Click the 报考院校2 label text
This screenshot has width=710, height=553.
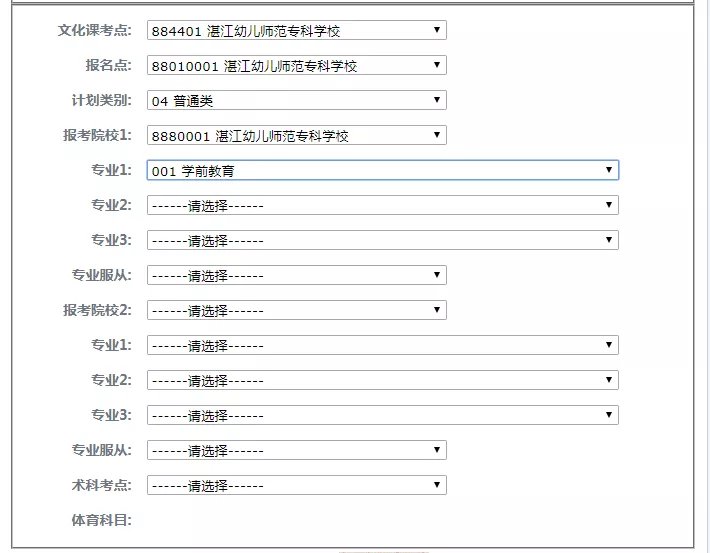pos(97,309)
